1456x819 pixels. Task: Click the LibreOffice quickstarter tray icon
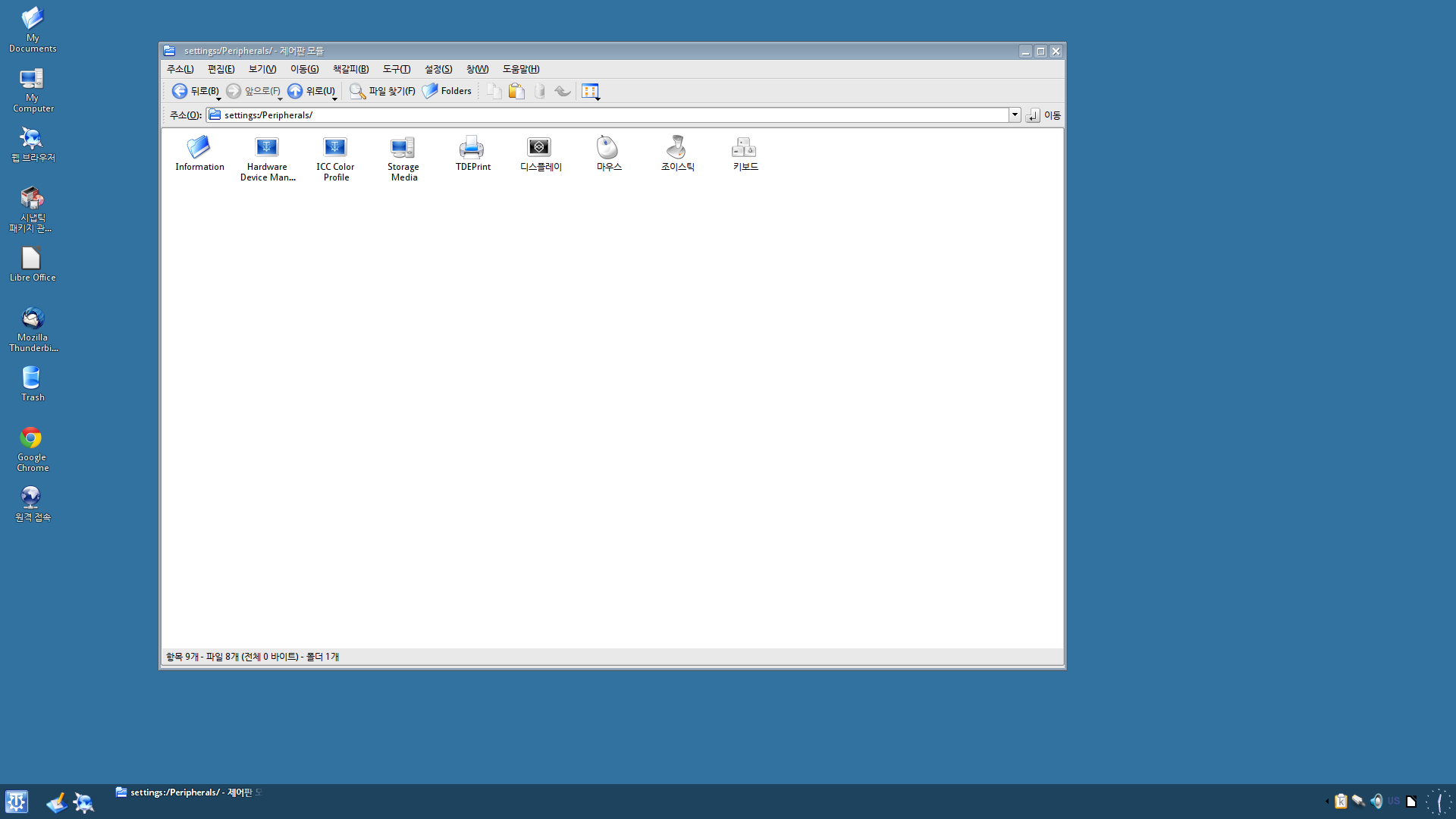pos(1411,802)
